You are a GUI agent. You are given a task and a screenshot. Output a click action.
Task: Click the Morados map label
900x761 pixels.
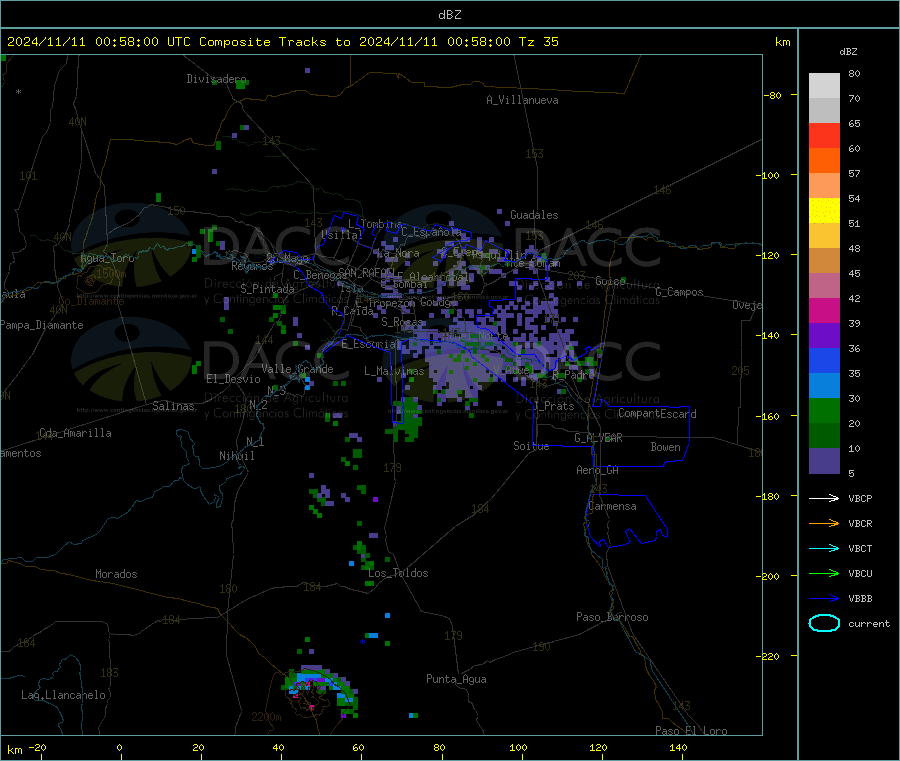pyautogui.click(x=116, y=574)
